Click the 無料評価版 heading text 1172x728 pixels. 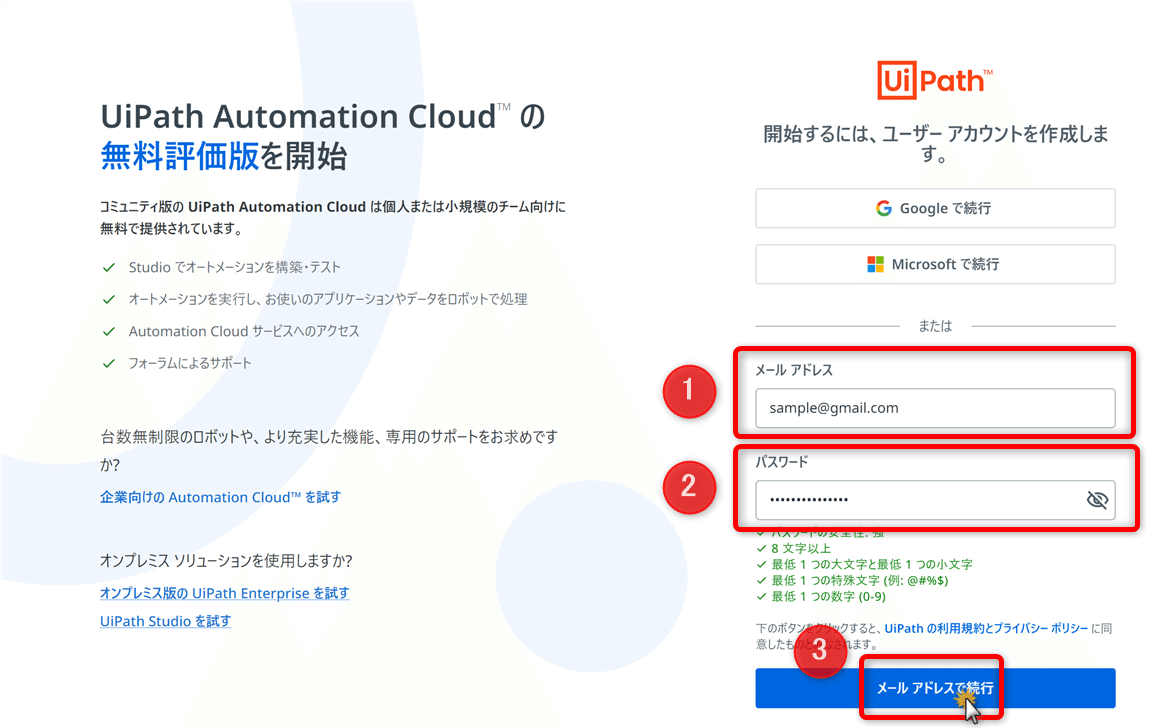pyautogui.click(x=179, y=156)
